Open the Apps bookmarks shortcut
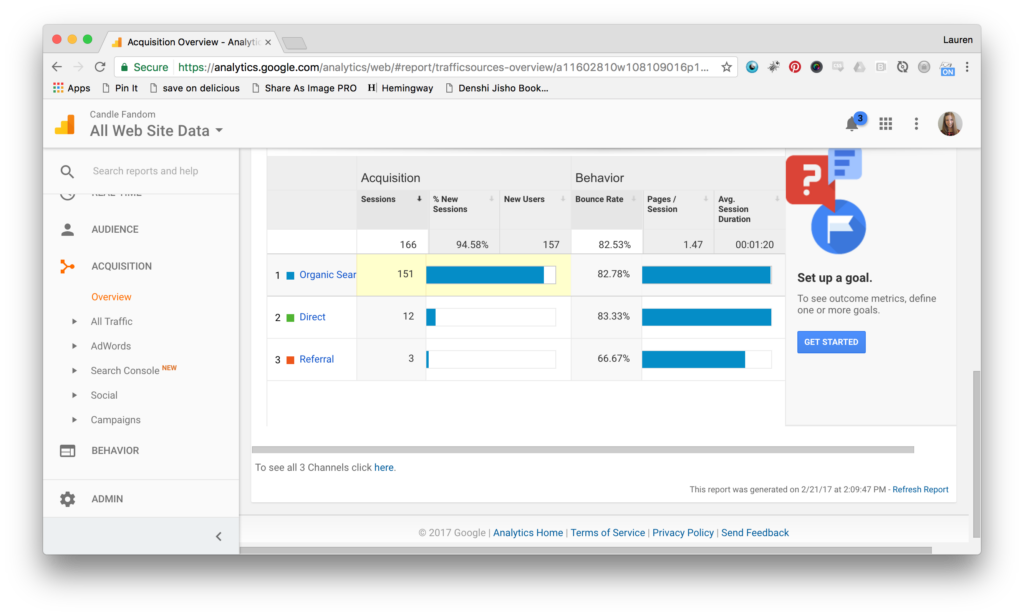The image size is (1024, 616). click(x=72, y=88)
